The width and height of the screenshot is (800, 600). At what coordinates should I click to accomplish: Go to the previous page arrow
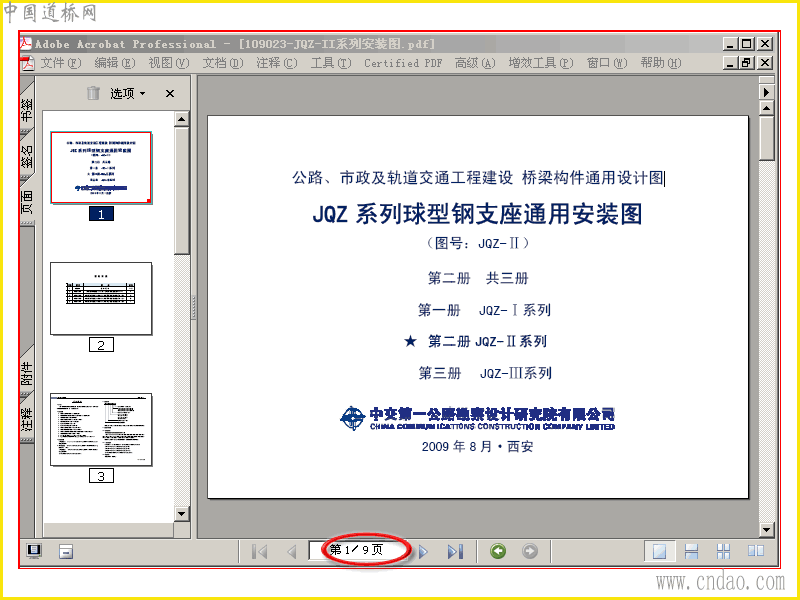pos(292,552)
